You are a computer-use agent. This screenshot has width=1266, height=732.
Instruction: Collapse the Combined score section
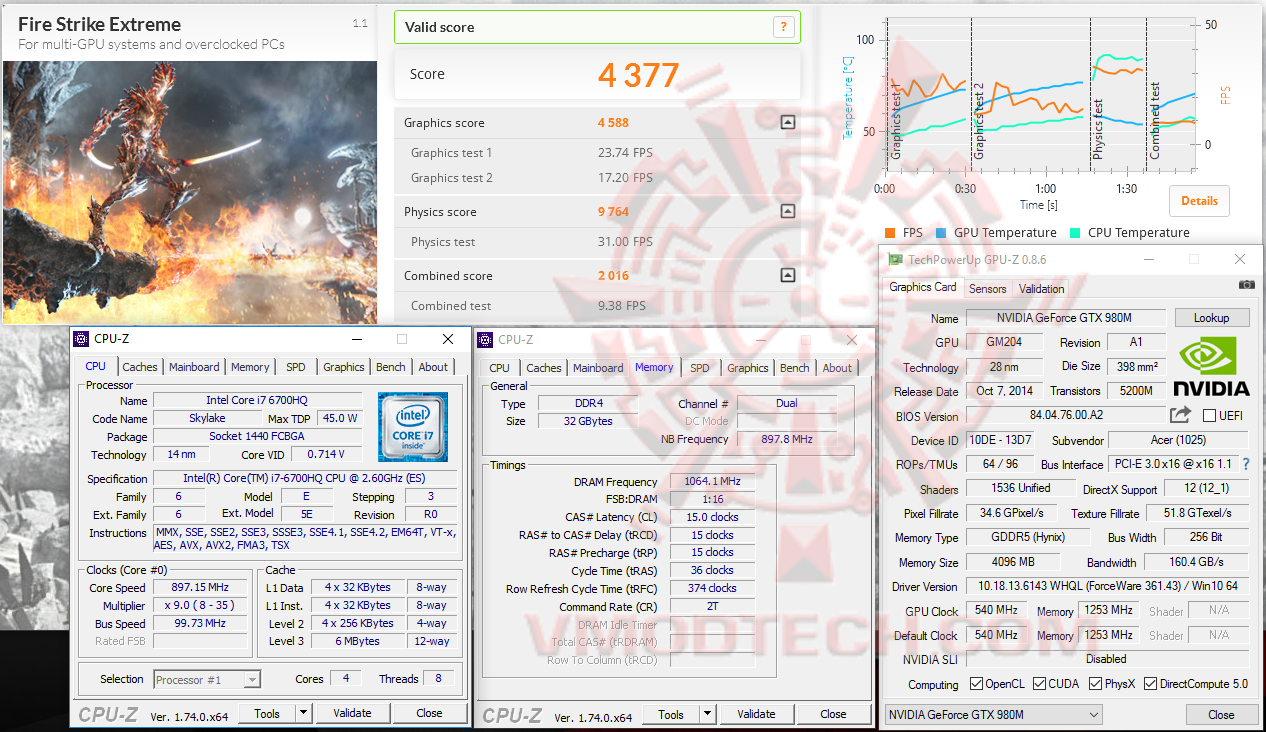[x=788, y=276]
